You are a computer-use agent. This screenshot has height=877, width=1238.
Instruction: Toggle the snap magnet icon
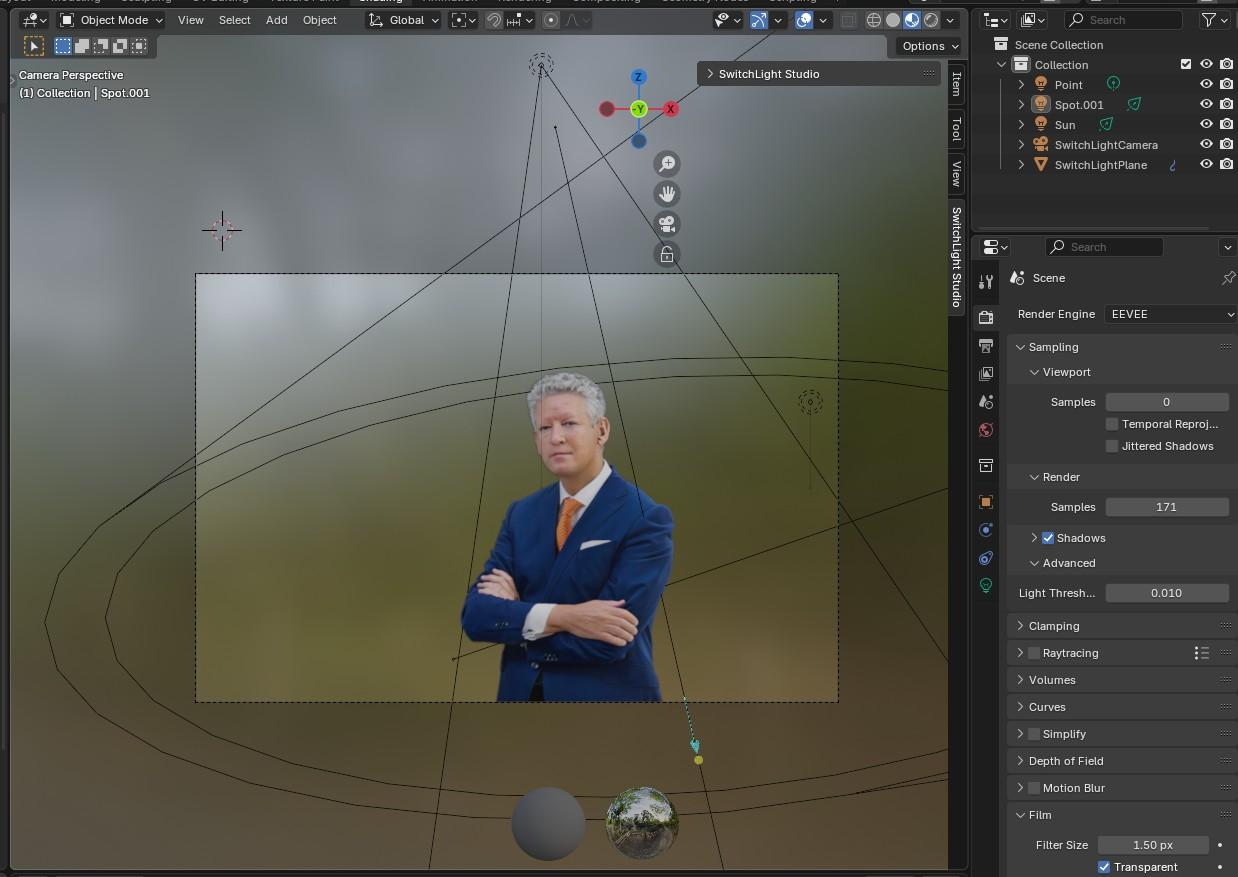[x=494, y=20]
